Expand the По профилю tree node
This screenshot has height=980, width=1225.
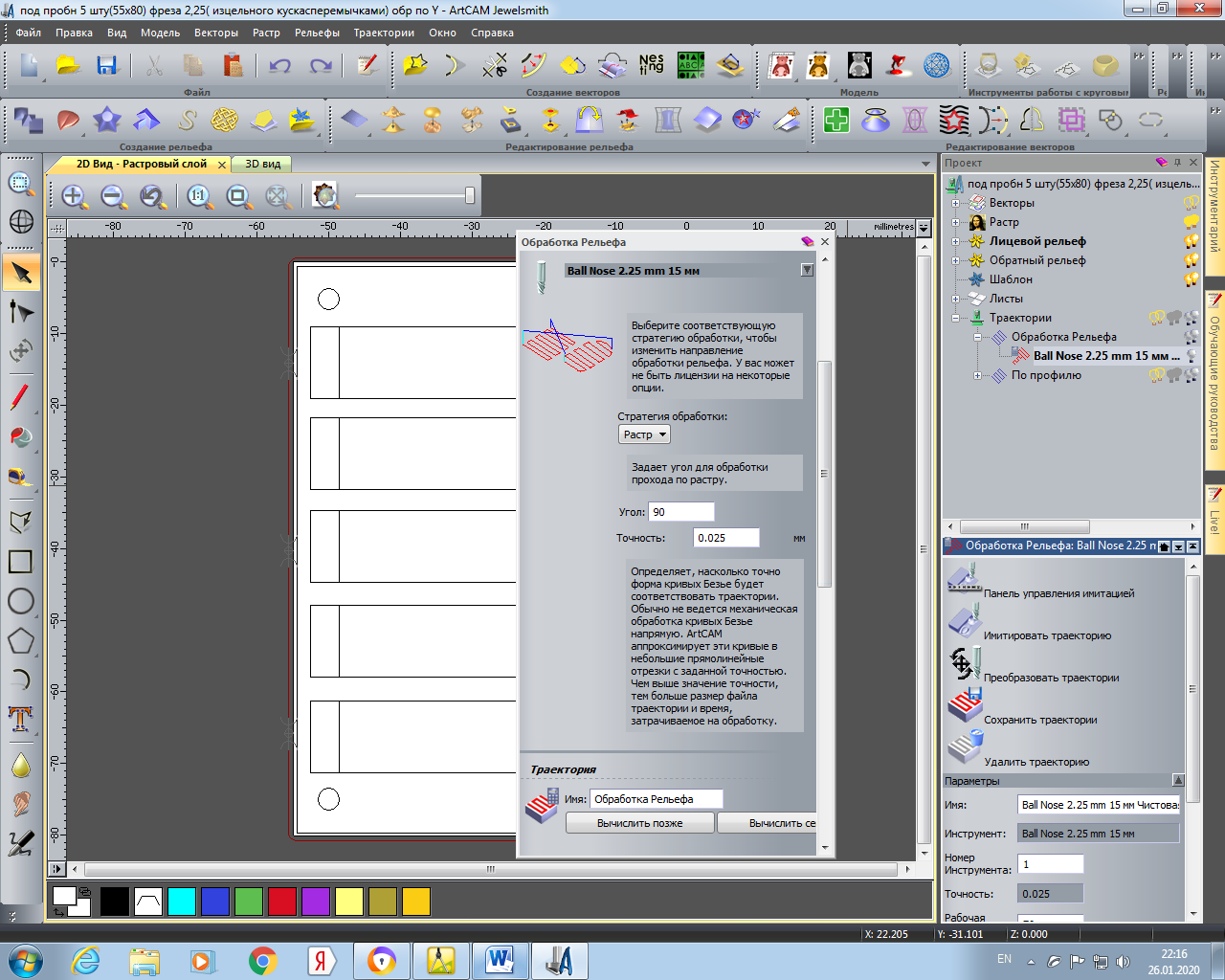pos(977,375)
